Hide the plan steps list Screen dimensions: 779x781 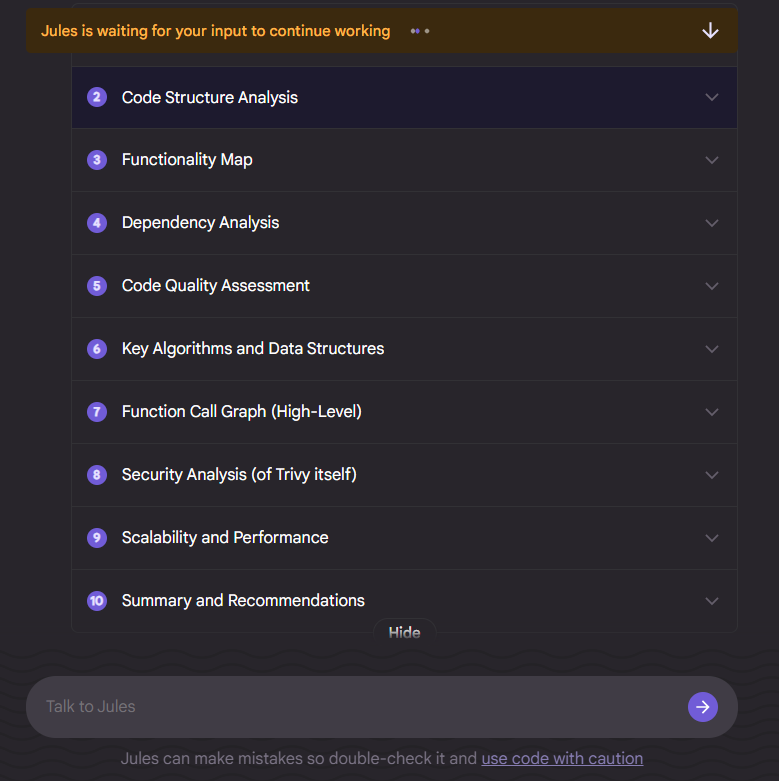click(404, 632)
